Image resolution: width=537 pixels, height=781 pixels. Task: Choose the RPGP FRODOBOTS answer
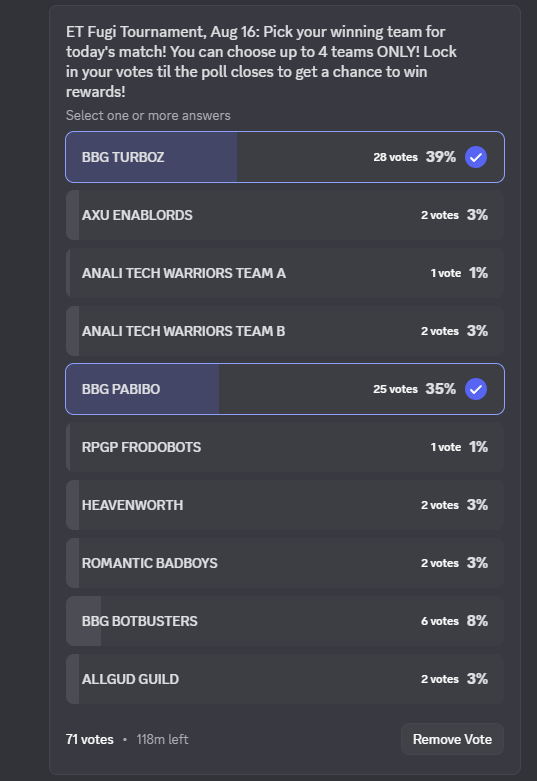click(x=285, y=447)
